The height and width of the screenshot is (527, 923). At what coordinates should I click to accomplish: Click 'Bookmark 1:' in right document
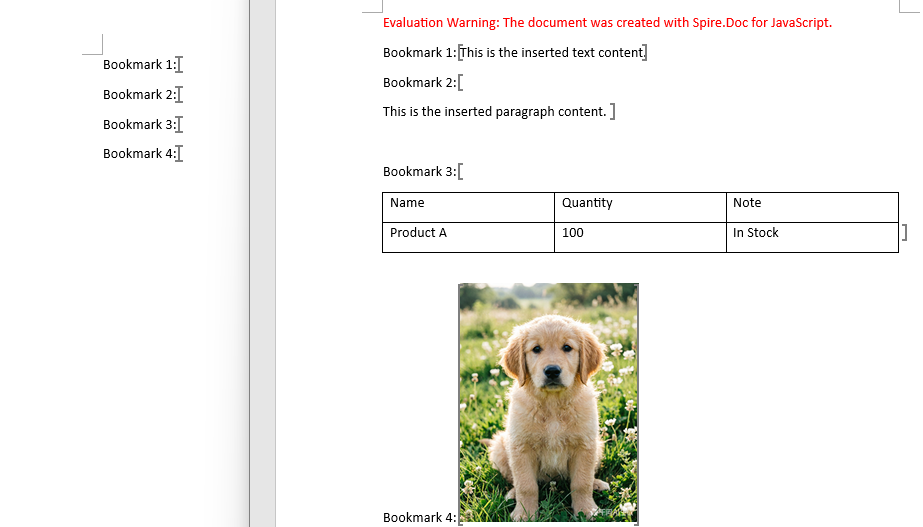point(420,53)
